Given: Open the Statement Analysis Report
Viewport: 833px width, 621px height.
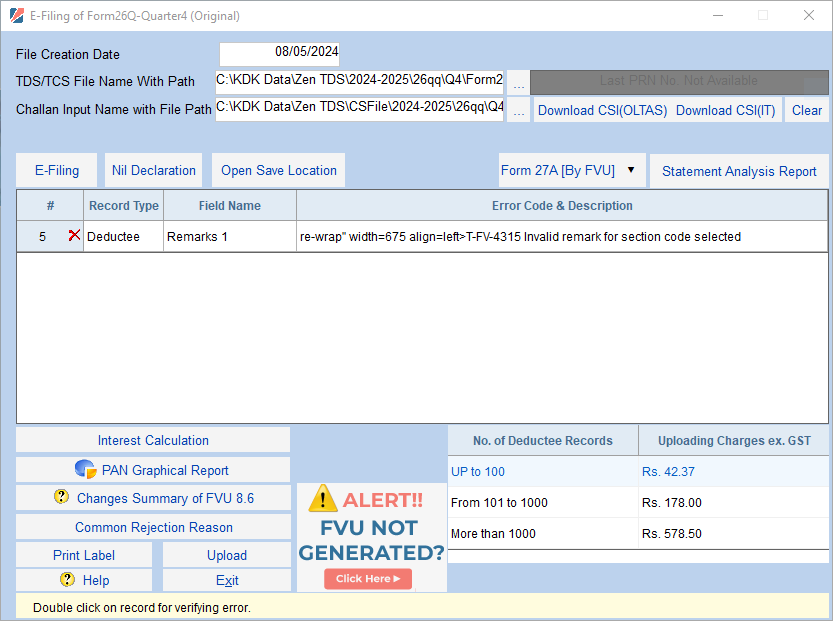Looking at the screenshot, I should (739, 171).
